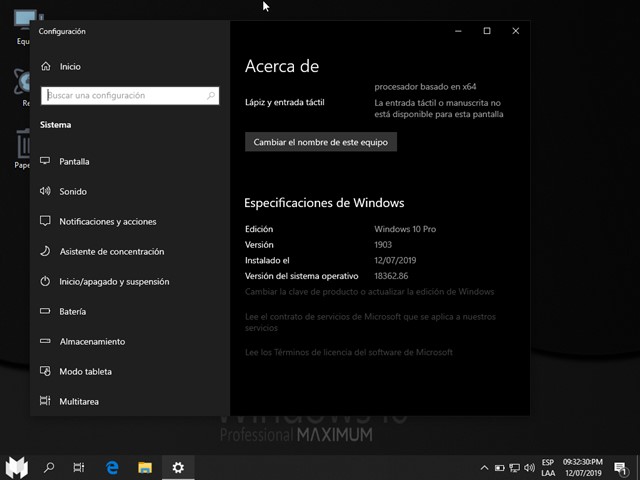640x480 pixels.
Task: Select the Windows 10 Pro edition text
Action: point(405,229)
